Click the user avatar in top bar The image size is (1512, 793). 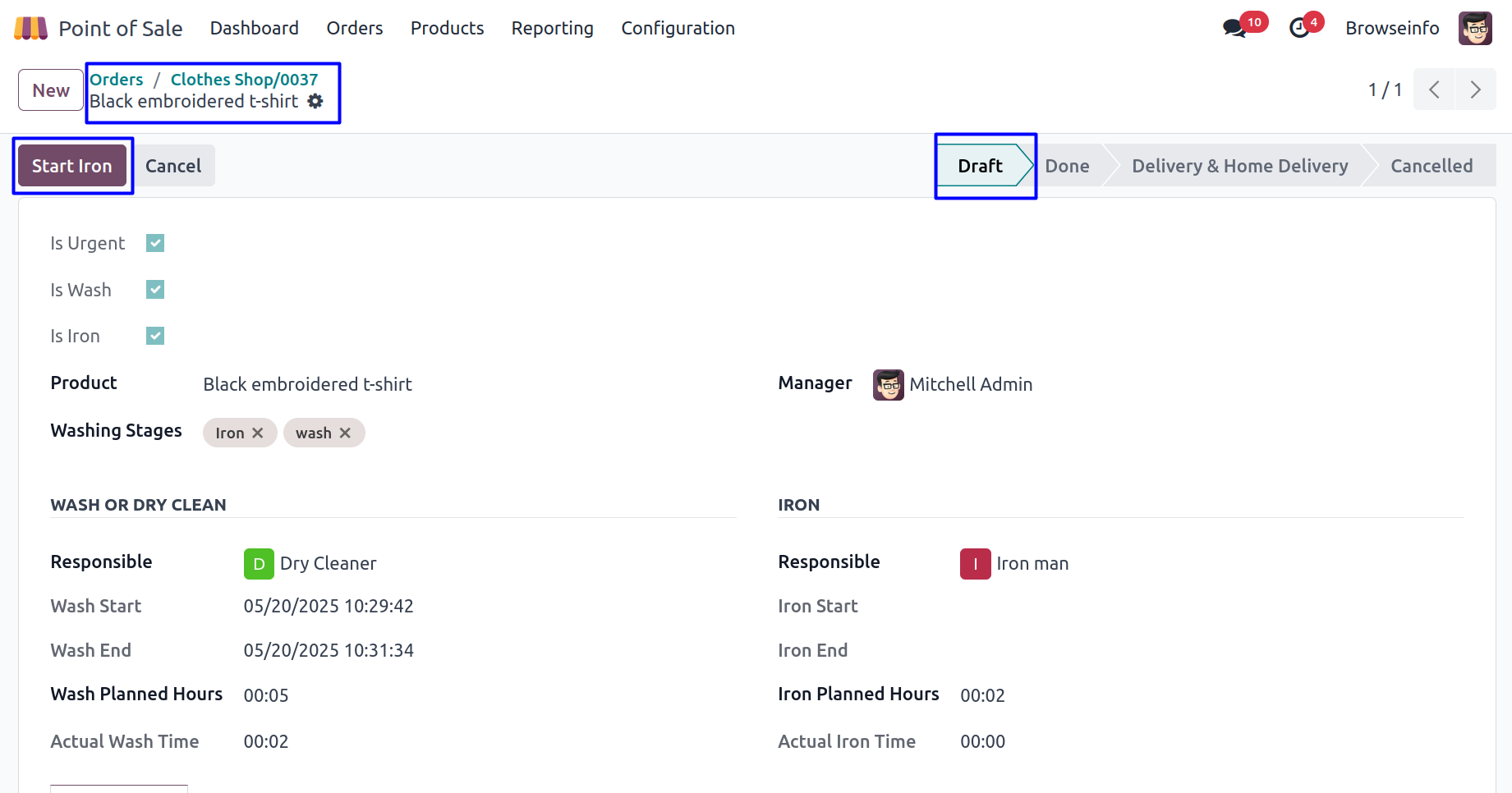point(1475,29)
